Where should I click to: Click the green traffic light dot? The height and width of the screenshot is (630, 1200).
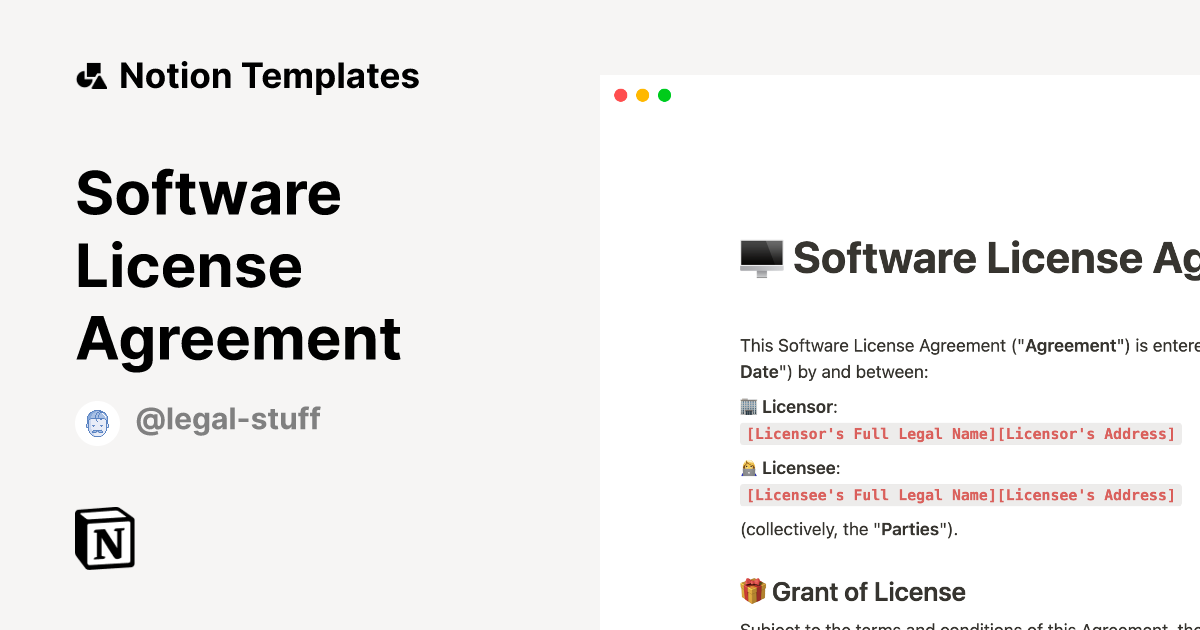point(664,95)
